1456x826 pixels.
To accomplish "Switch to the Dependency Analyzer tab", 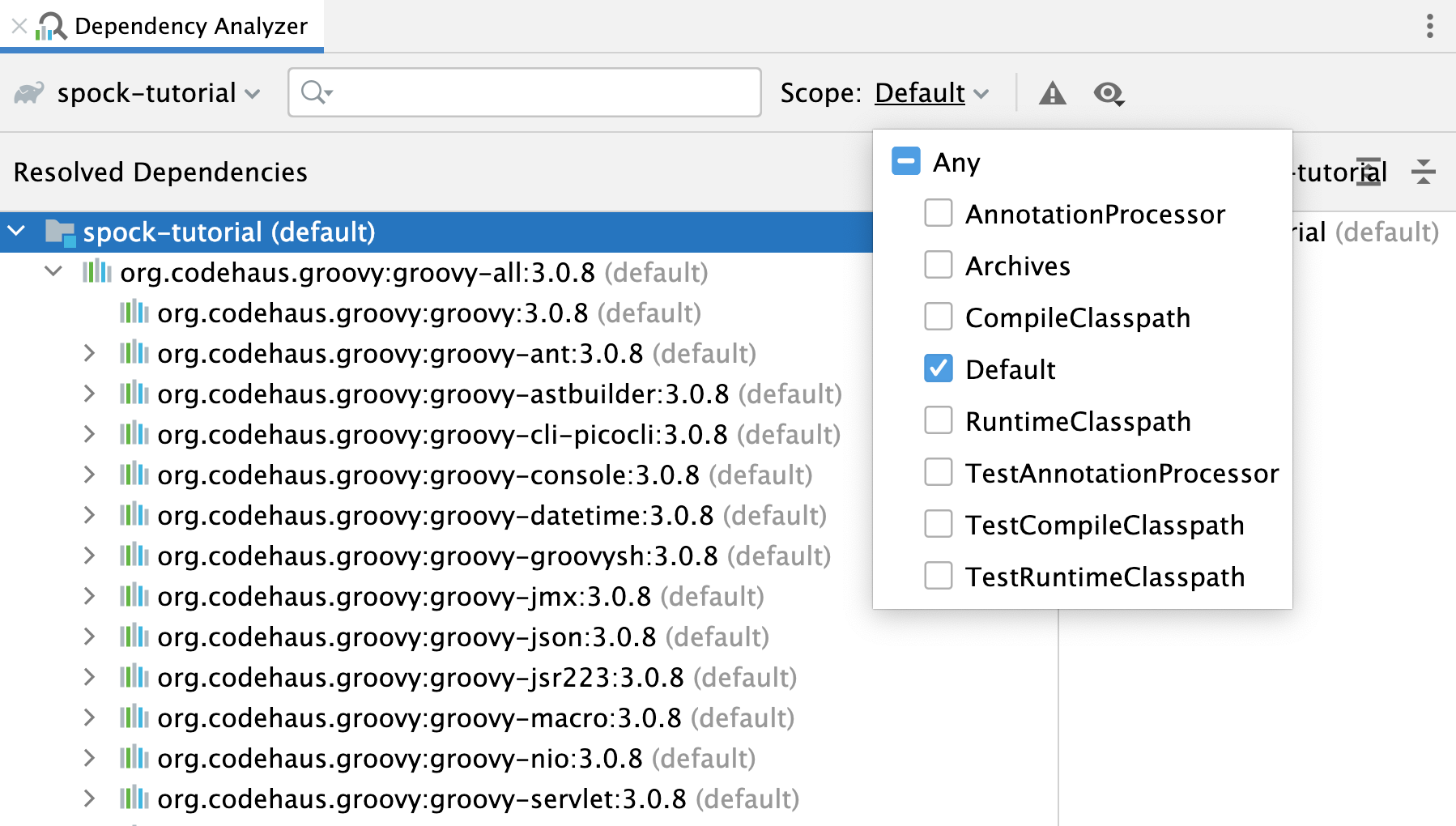I will pos(190,26).
